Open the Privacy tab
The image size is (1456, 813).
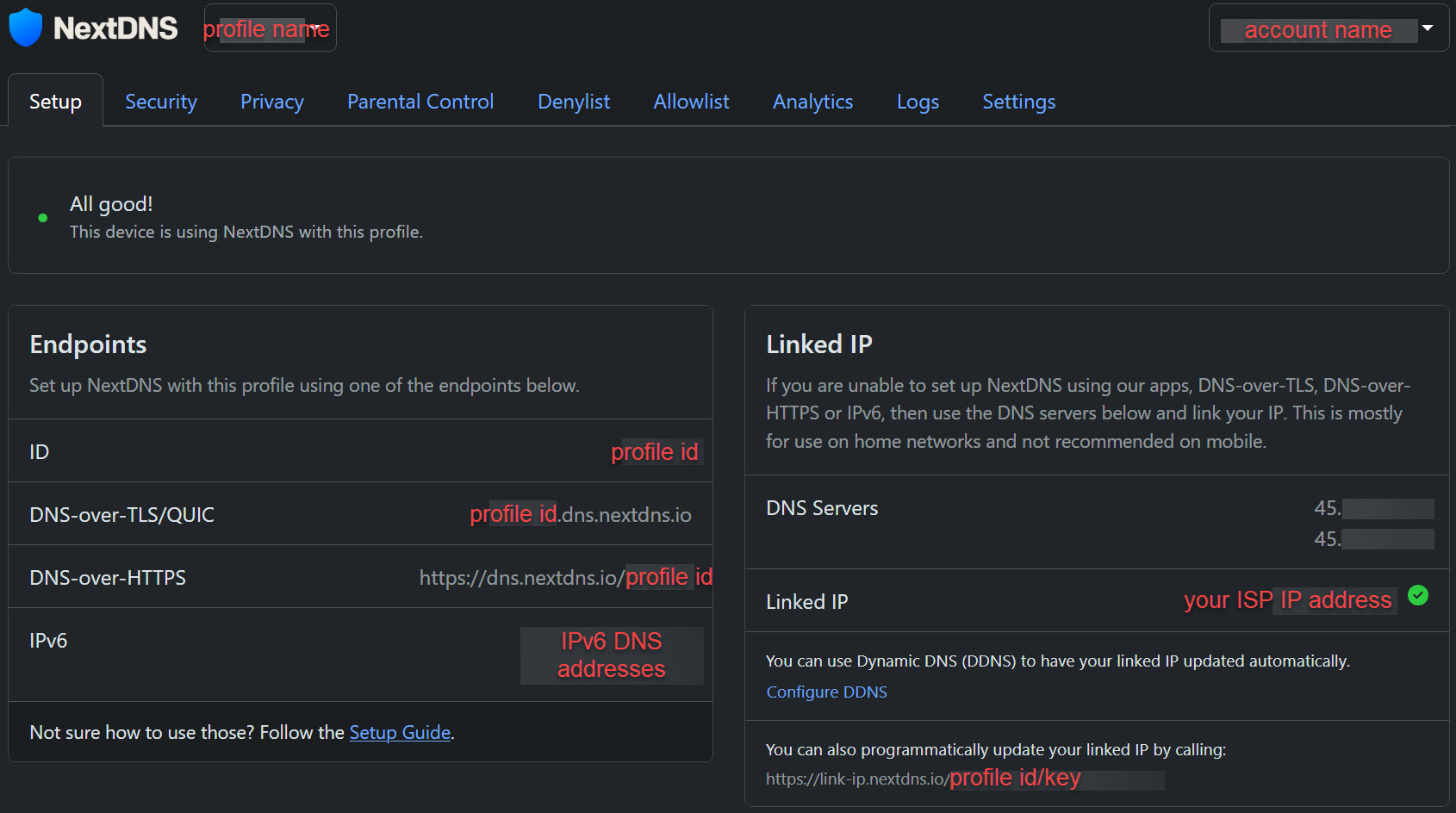(272, 102)
